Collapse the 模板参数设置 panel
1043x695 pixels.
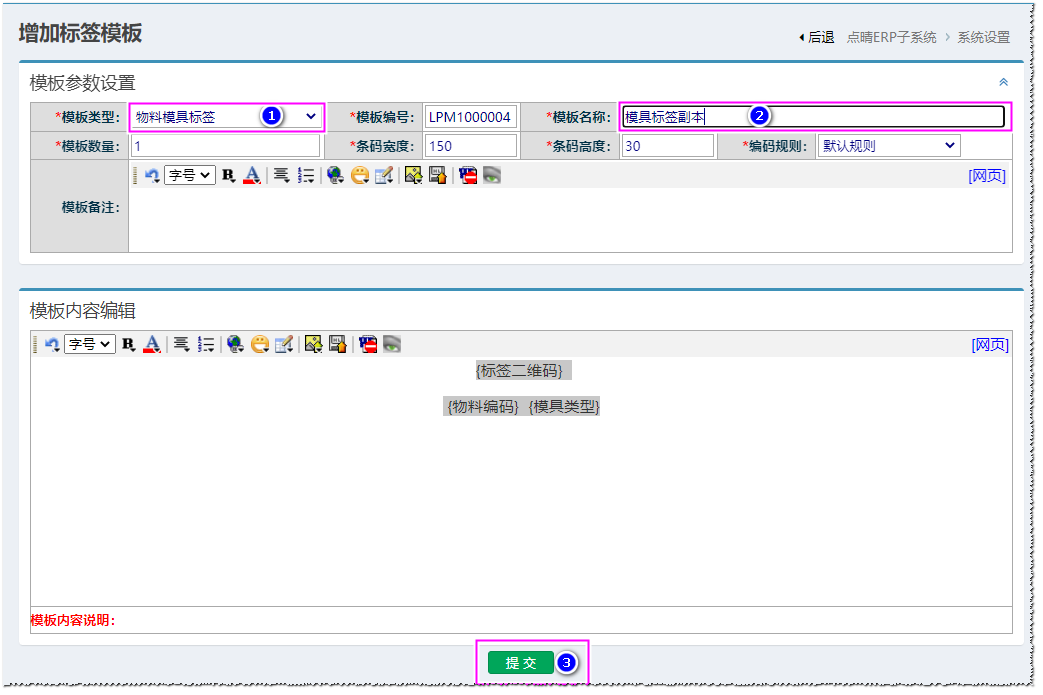point(1003,82)
